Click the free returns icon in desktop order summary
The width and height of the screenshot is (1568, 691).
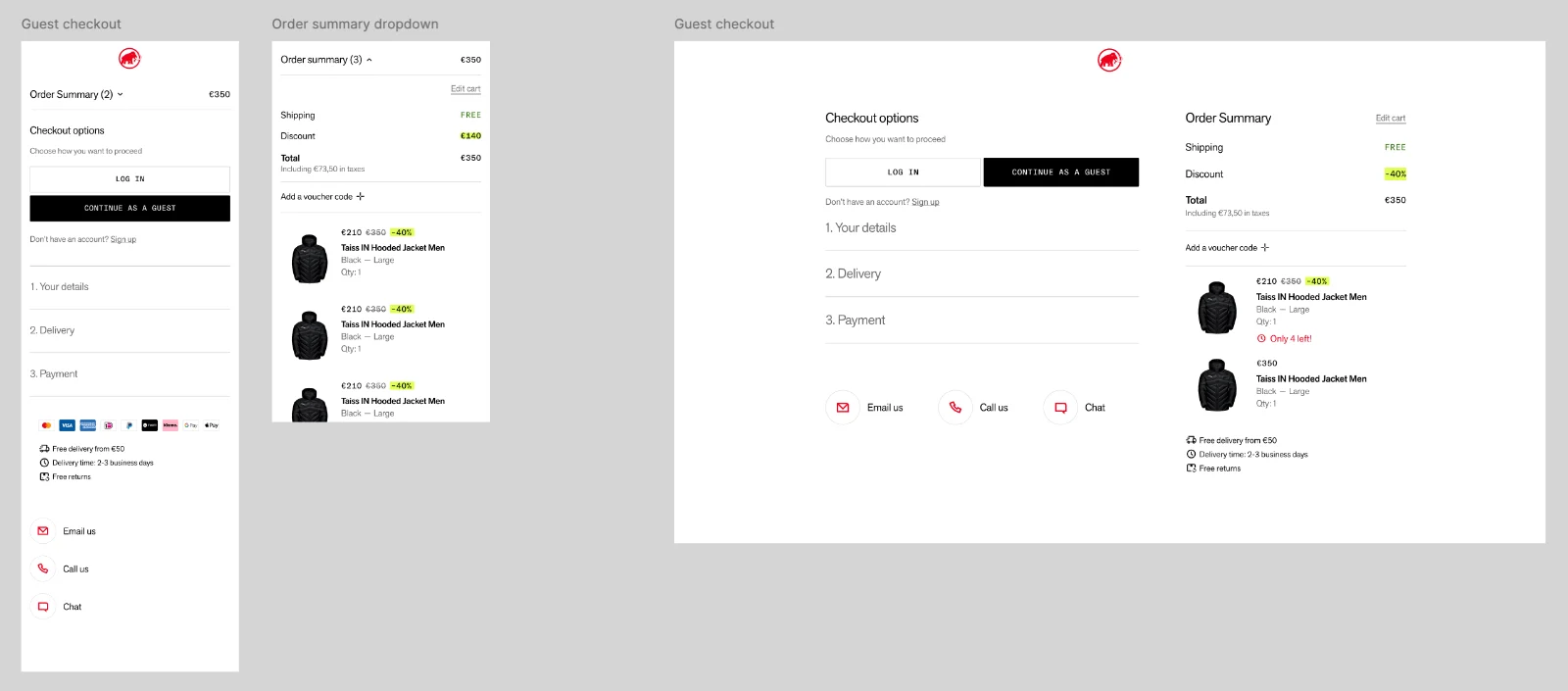click(1191, 468)
